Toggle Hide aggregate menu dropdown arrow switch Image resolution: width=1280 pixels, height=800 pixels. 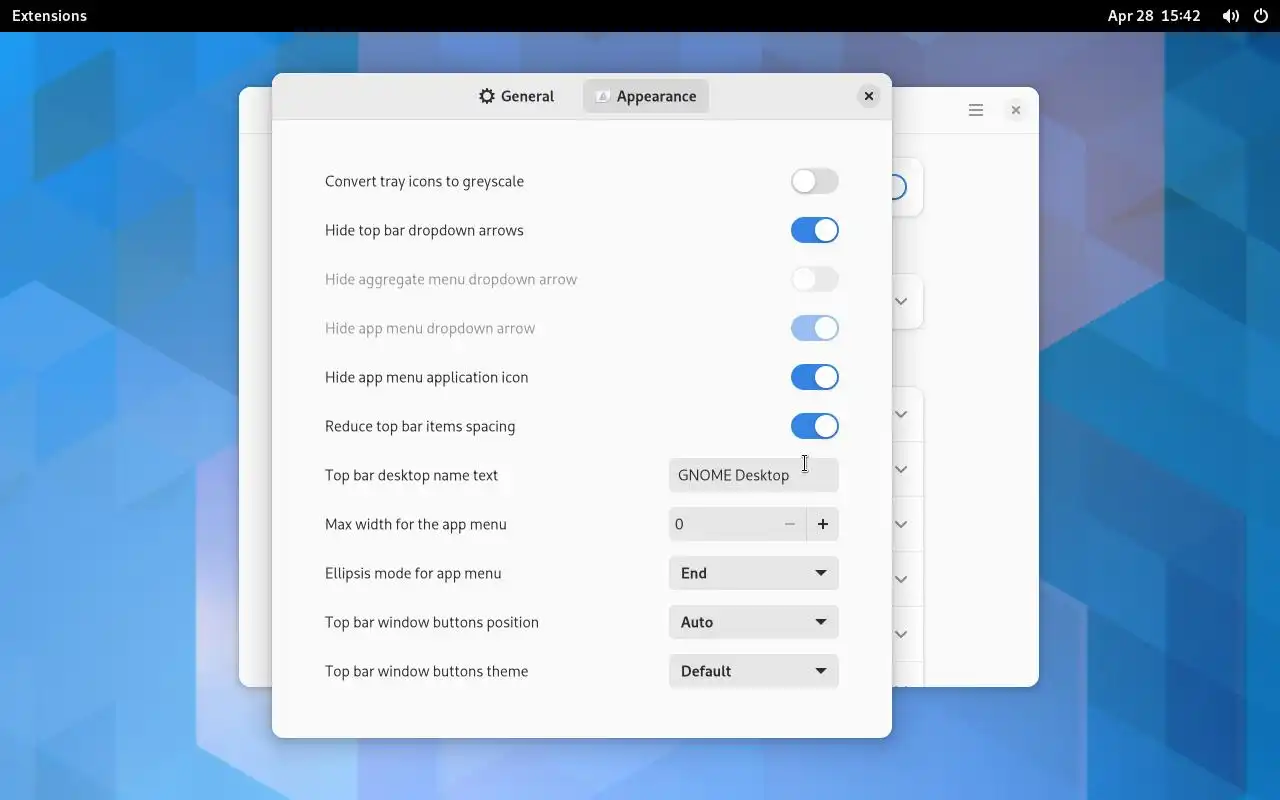(x=815, y=279)
